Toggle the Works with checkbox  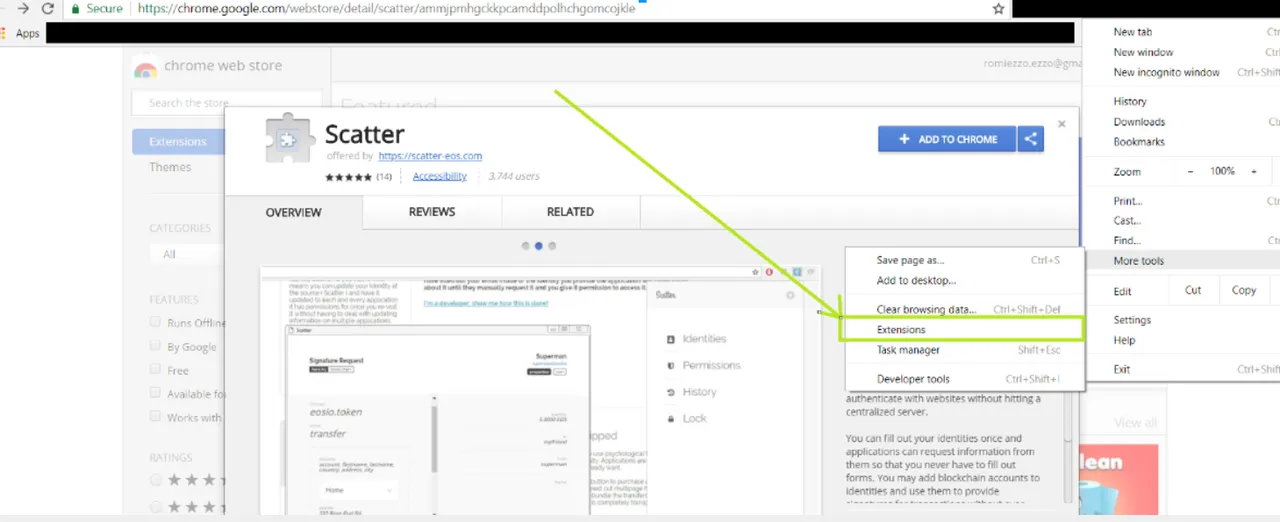[x=155, y=417]
